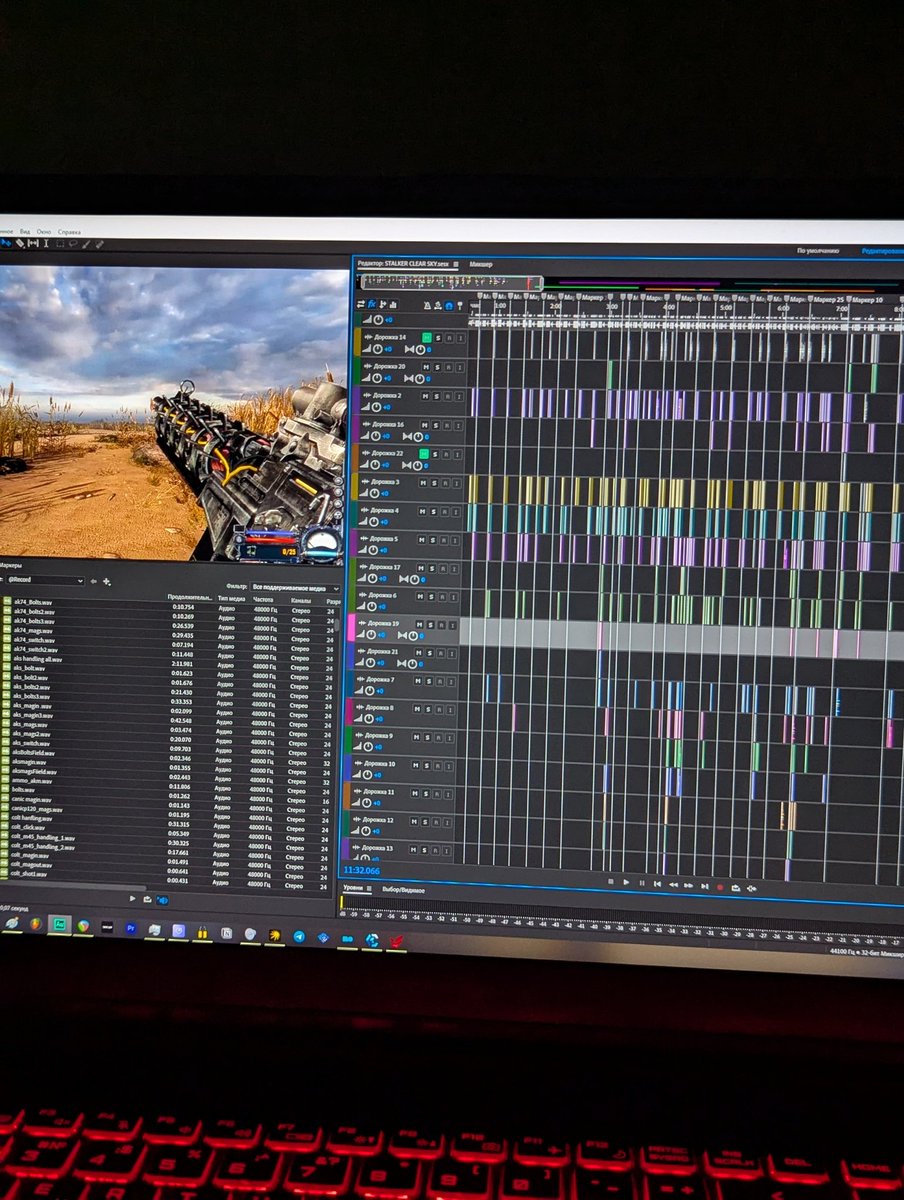Solo track Дорожка 3
904x1200 pixels.
coord(434,483)
